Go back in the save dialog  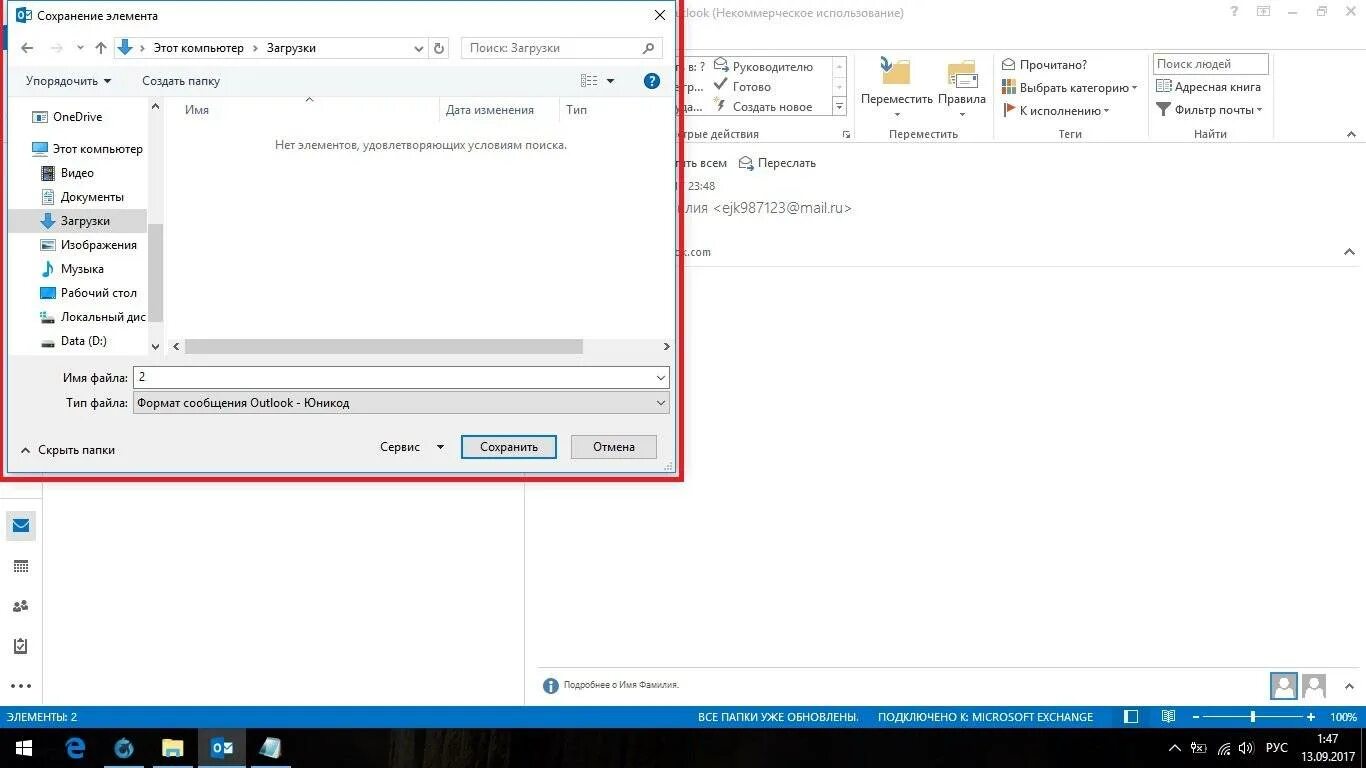[x=27, y=48]
